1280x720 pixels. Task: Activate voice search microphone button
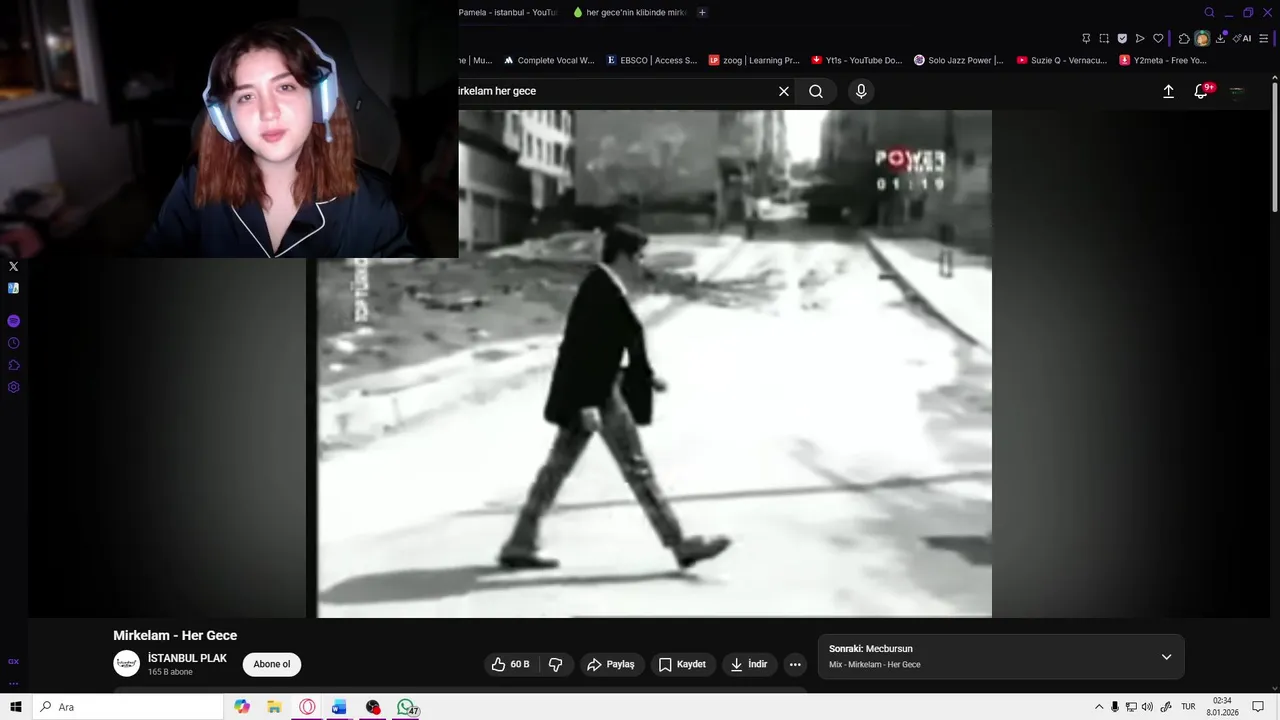861,91
